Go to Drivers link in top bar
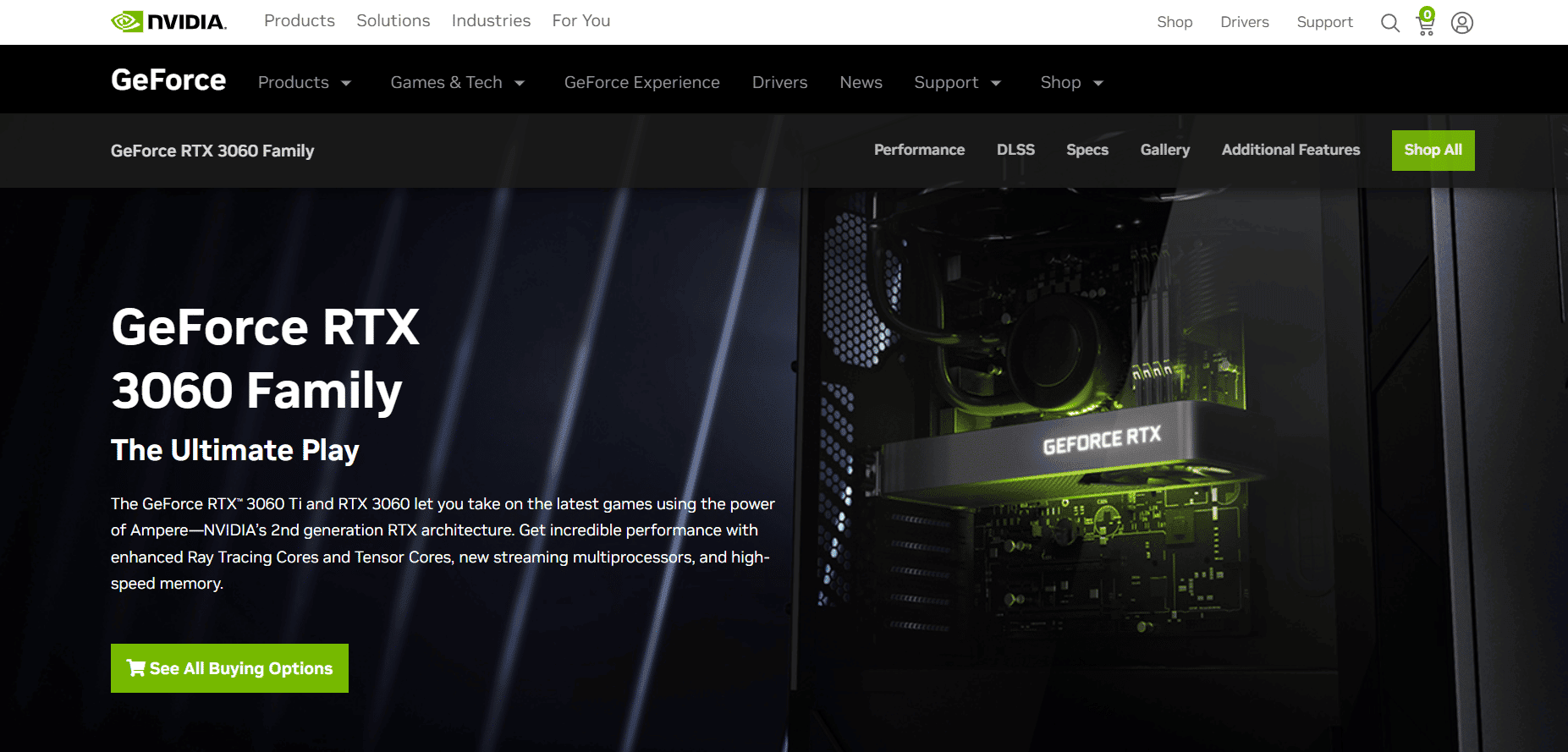The width and height of the screenshot is (1568, 752). coord(1245,22)
